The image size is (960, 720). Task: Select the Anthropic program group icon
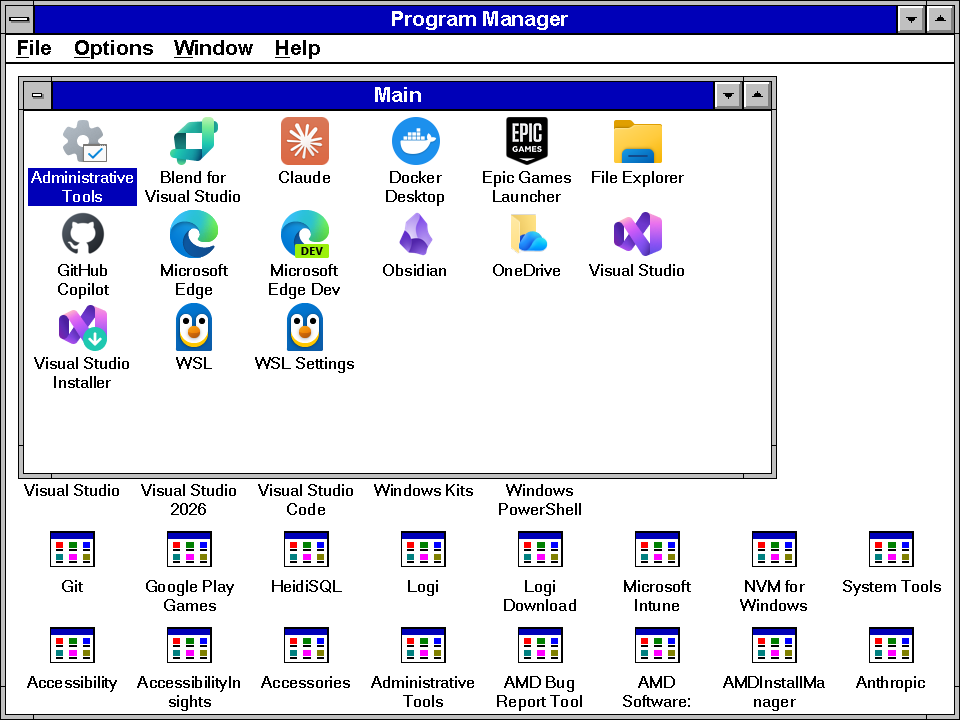tap(891, 645)
